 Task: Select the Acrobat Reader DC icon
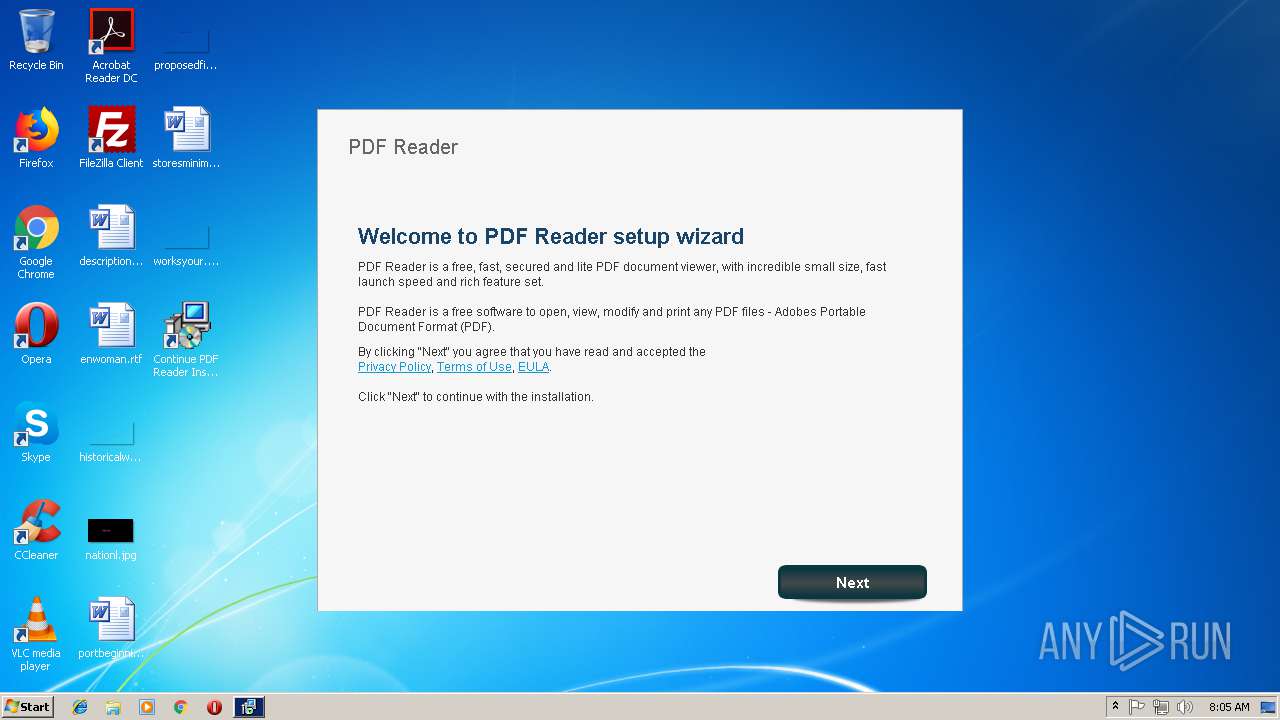pyautogui.click(x=111, y=46)
